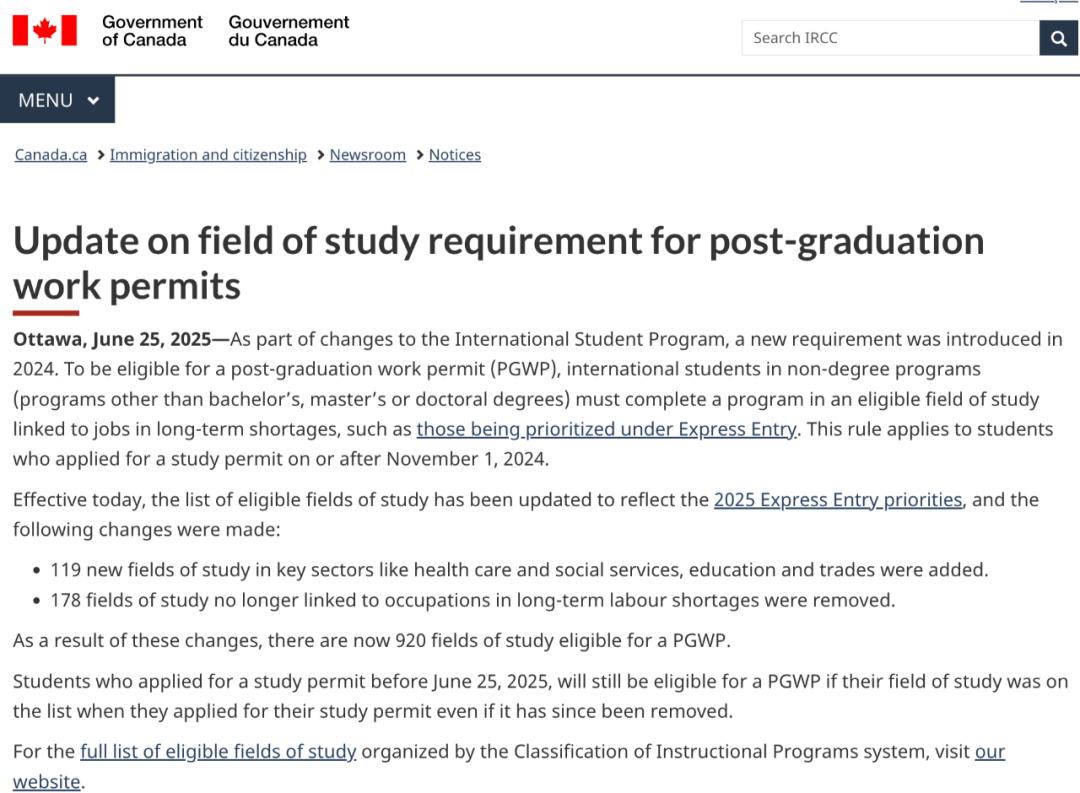Expand the MENU dropdown
Viewport: 1080px width, 793px height.
[x=57, y=100]
